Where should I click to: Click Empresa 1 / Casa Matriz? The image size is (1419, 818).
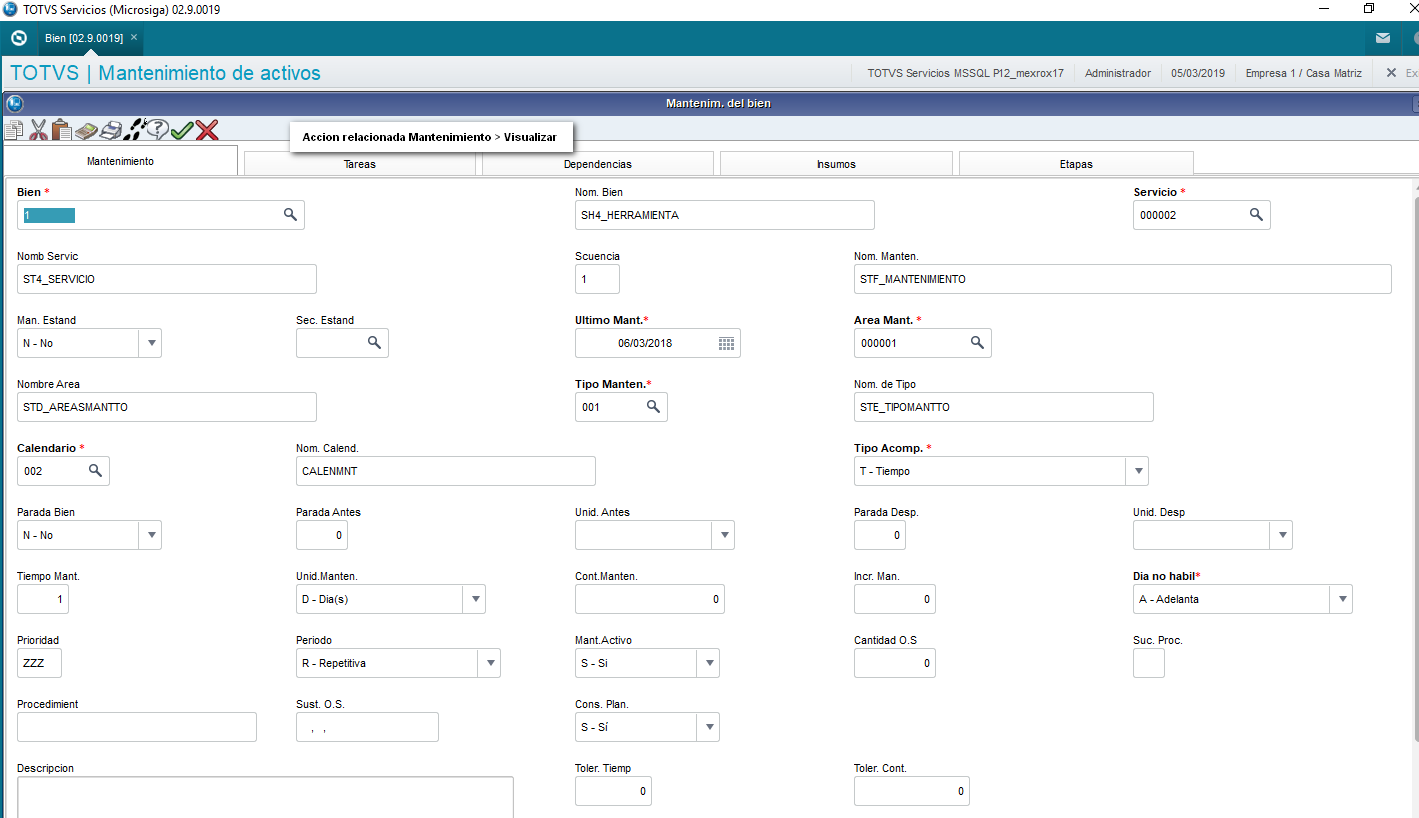pos(1304,73)
